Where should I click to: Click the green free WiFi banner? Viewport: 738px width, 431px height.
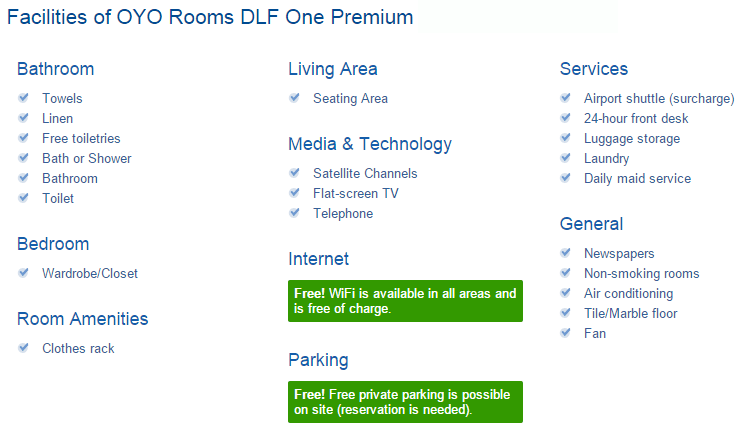(x=405, y=301)
